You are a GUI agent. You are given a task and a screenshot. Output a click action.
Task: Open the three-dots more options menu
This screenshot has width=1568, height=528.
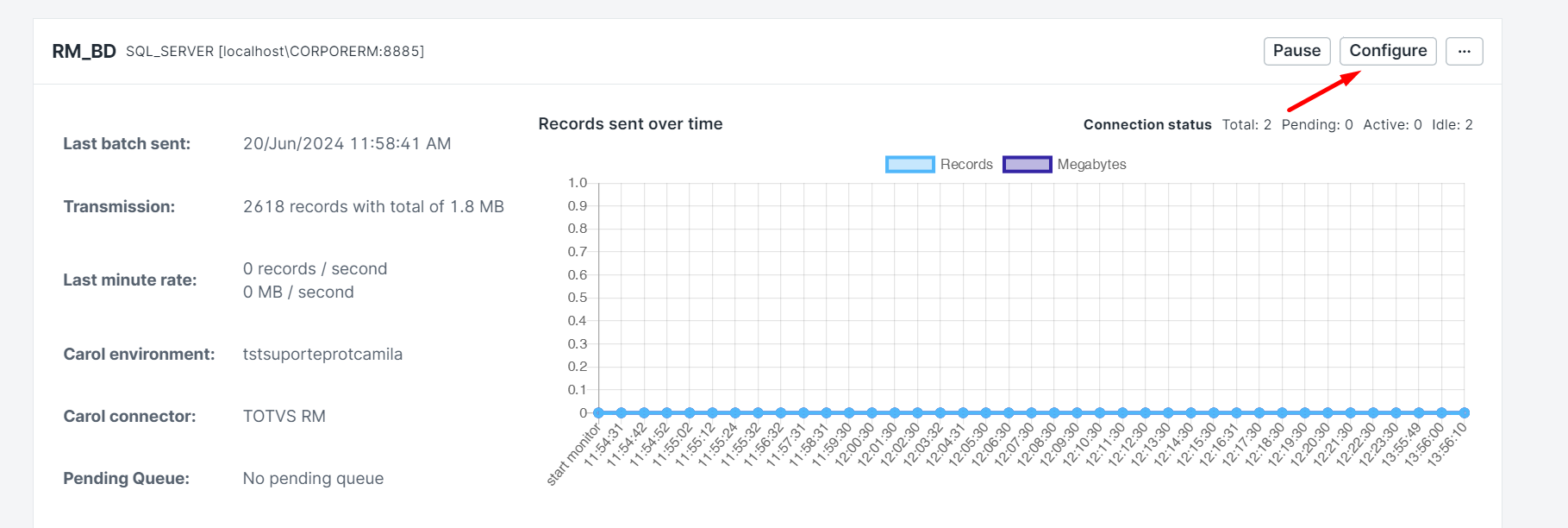point(1464,51)
